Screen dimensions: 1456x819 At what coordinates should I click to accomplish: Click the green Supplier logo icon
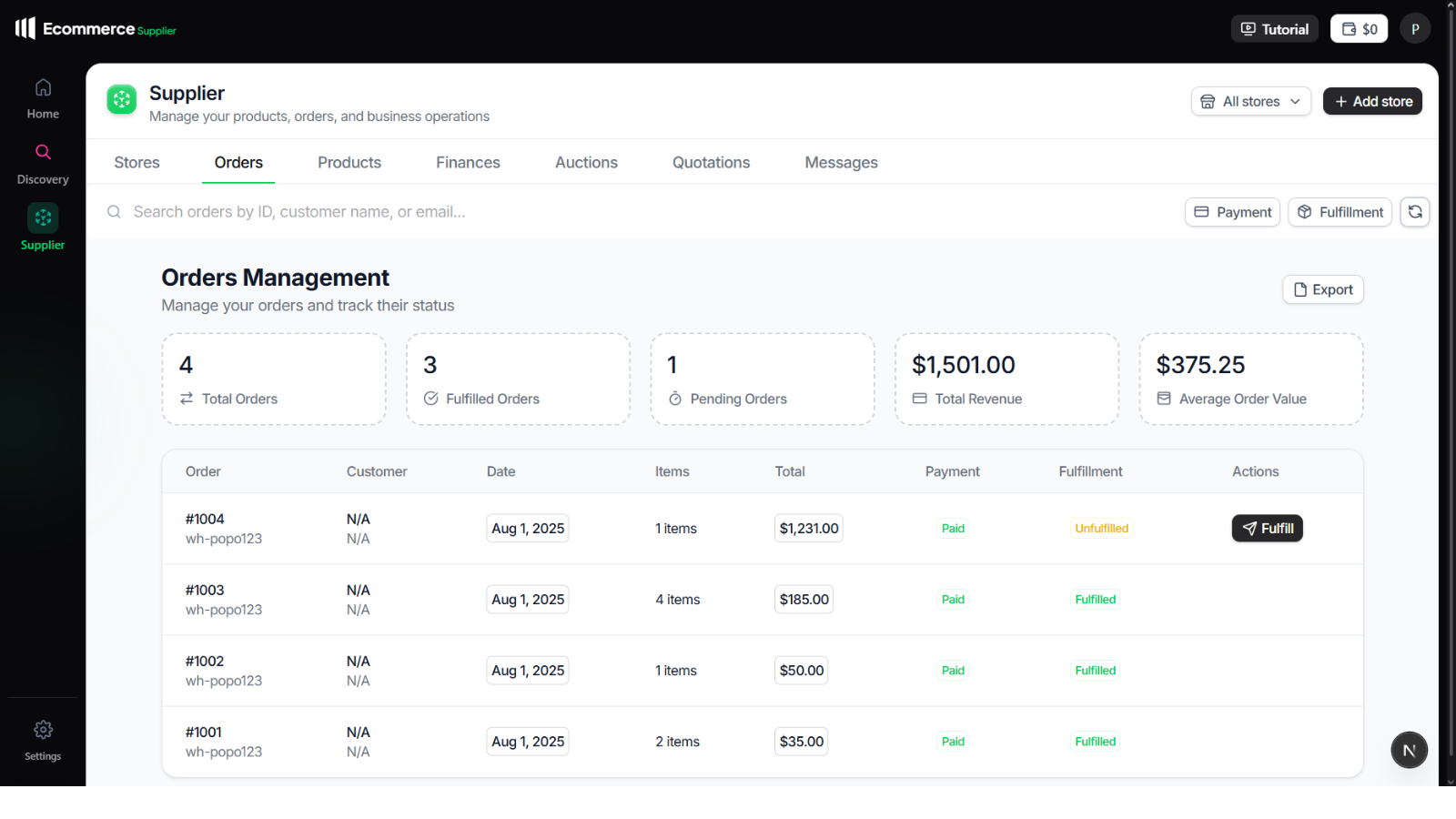122,100
